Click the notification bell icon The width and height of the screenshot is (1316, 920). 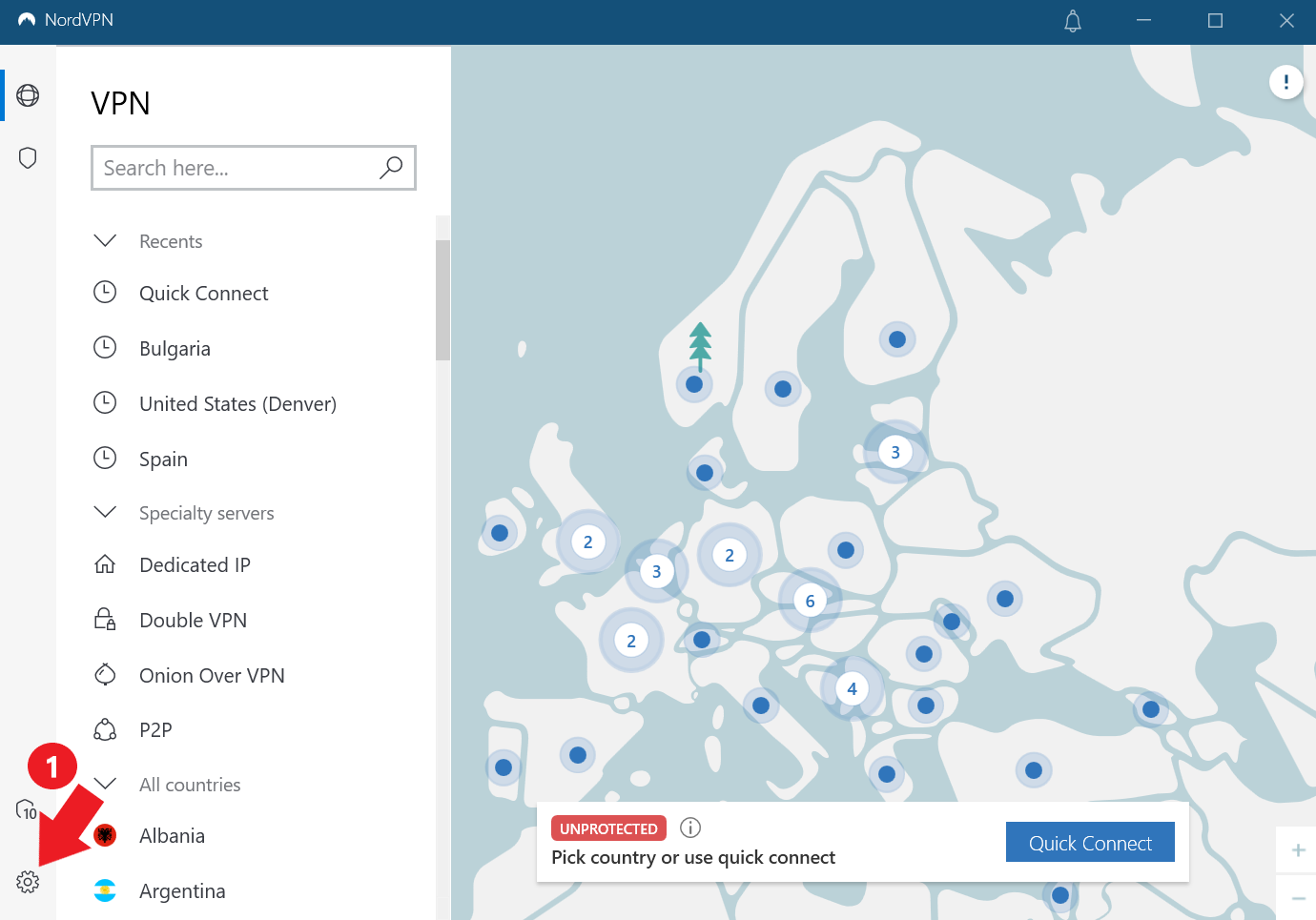[1072, 21]
